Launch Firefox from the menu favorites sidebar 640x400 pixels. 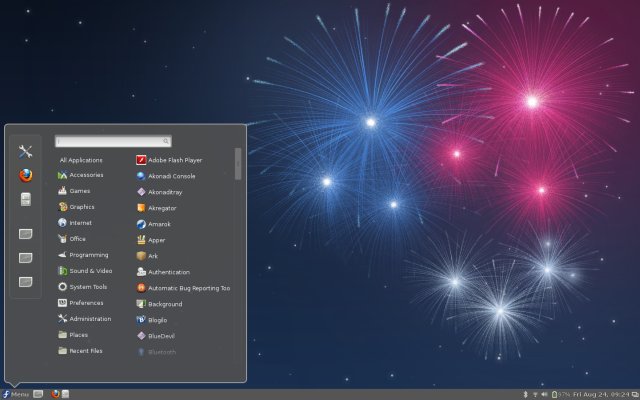tap(25, 176)
